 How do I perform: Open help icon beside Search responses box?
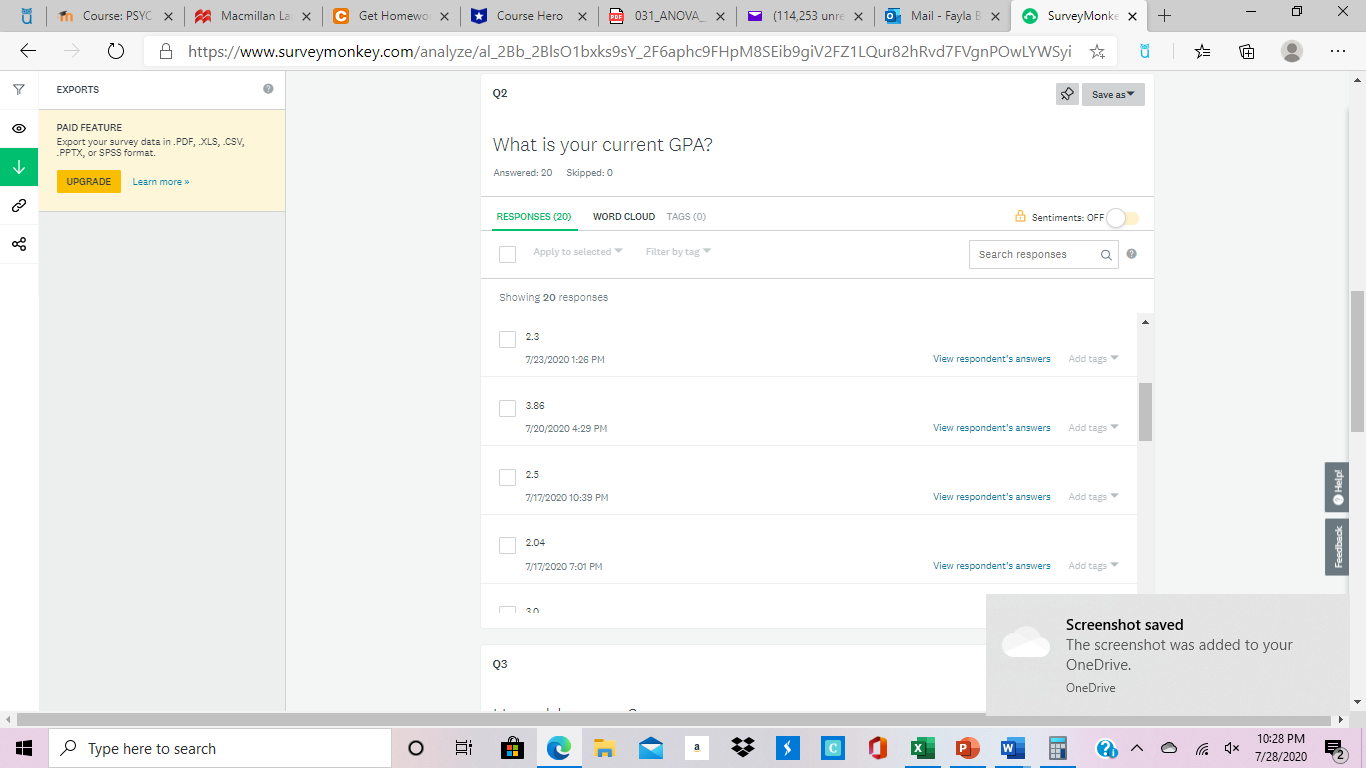1132,254
